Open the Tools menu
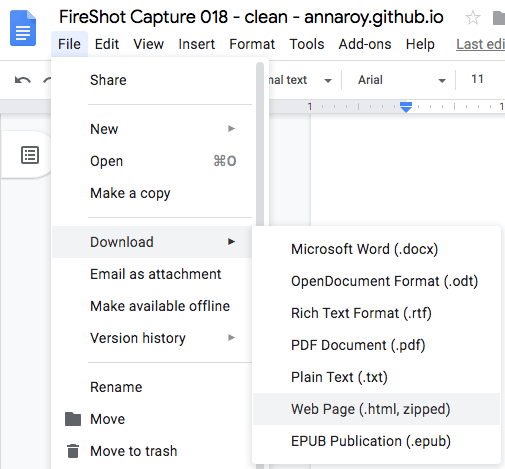The width and height of the screenshot is (505, 469). tap(307, 44)
